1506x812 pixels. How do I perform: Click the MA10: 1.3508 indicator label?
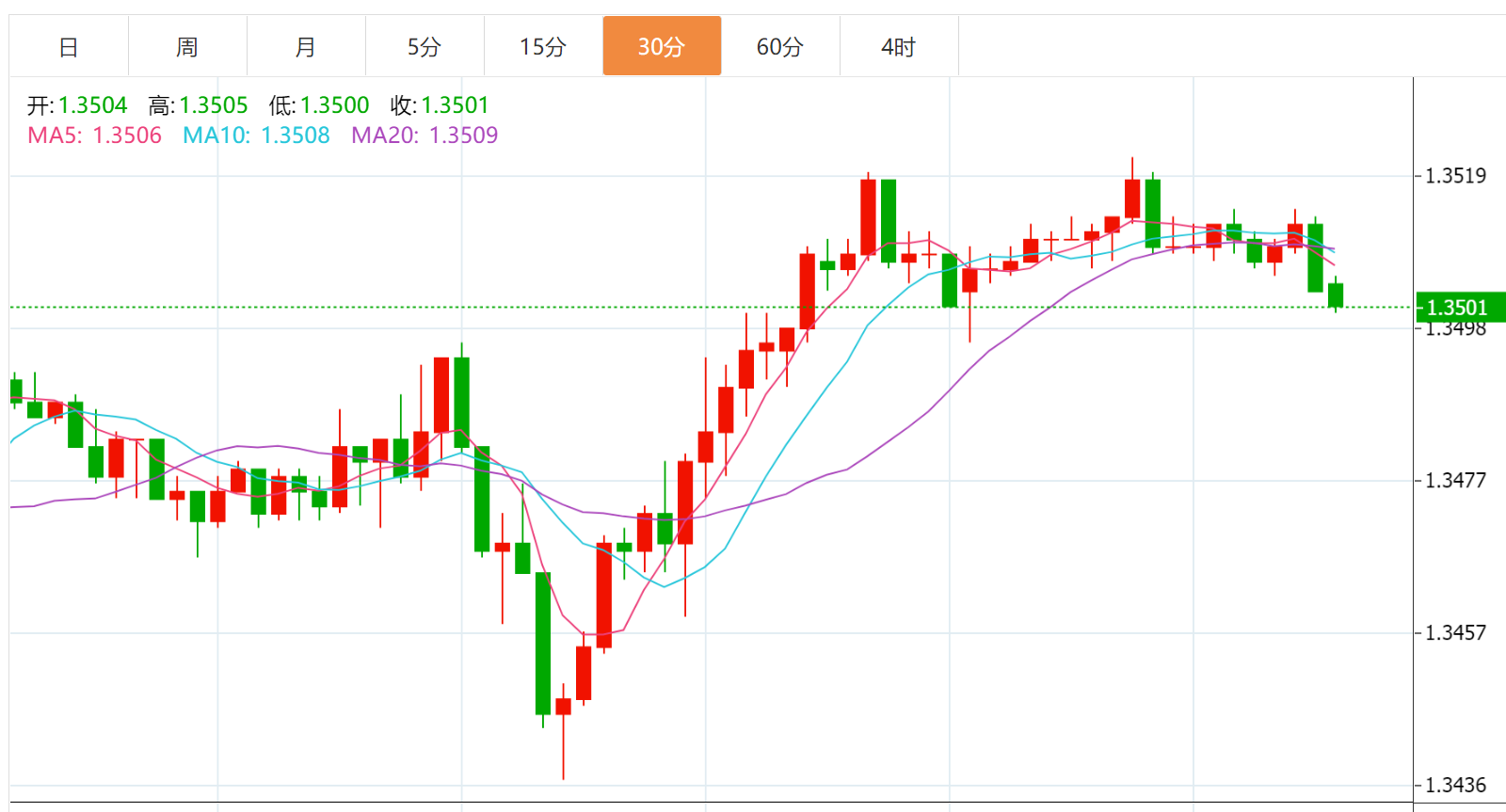tap(256, 135)
